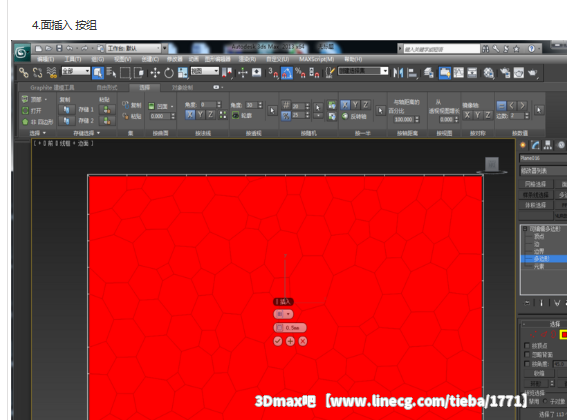Activate the Select Object tool
Viewport: 567px width, 420px height.
98,73
